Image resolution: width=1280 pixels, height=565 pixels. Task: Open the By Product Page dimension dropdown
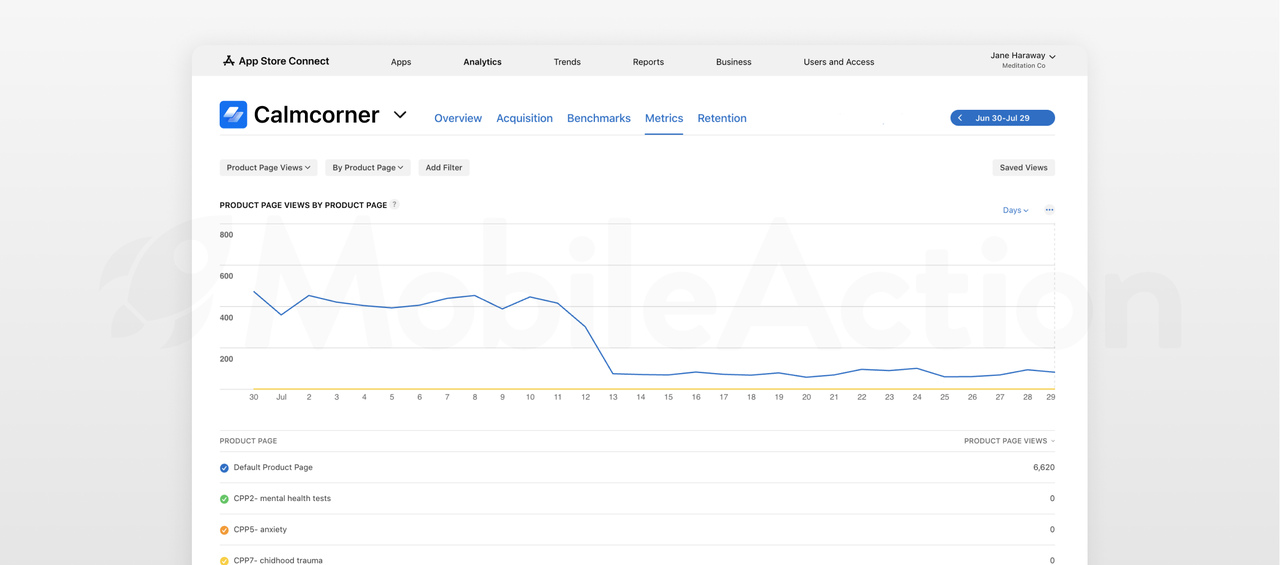(368, 168)
